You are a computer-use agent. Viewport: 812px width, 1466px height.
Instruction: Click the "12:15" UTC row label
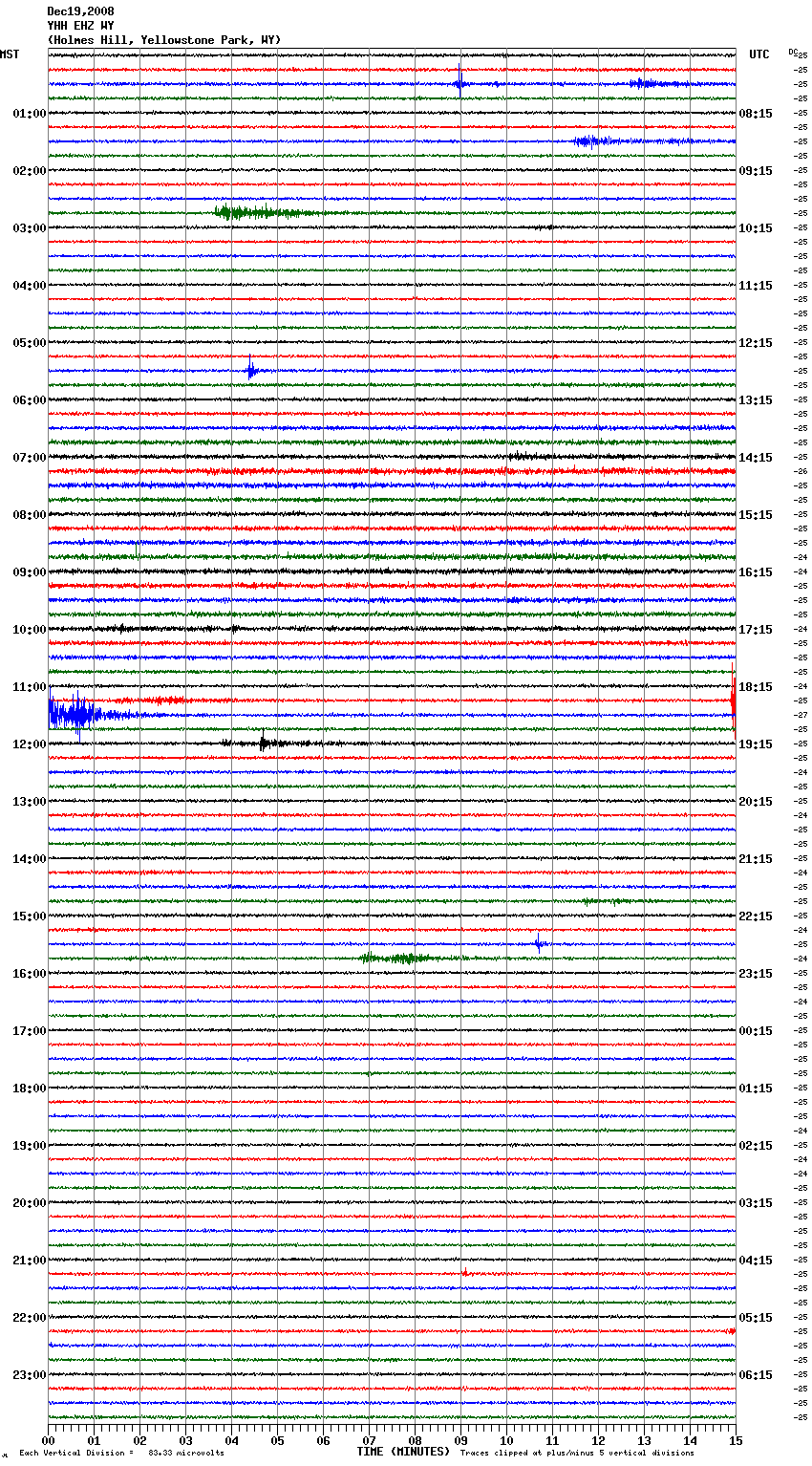[x=756, y=343]
